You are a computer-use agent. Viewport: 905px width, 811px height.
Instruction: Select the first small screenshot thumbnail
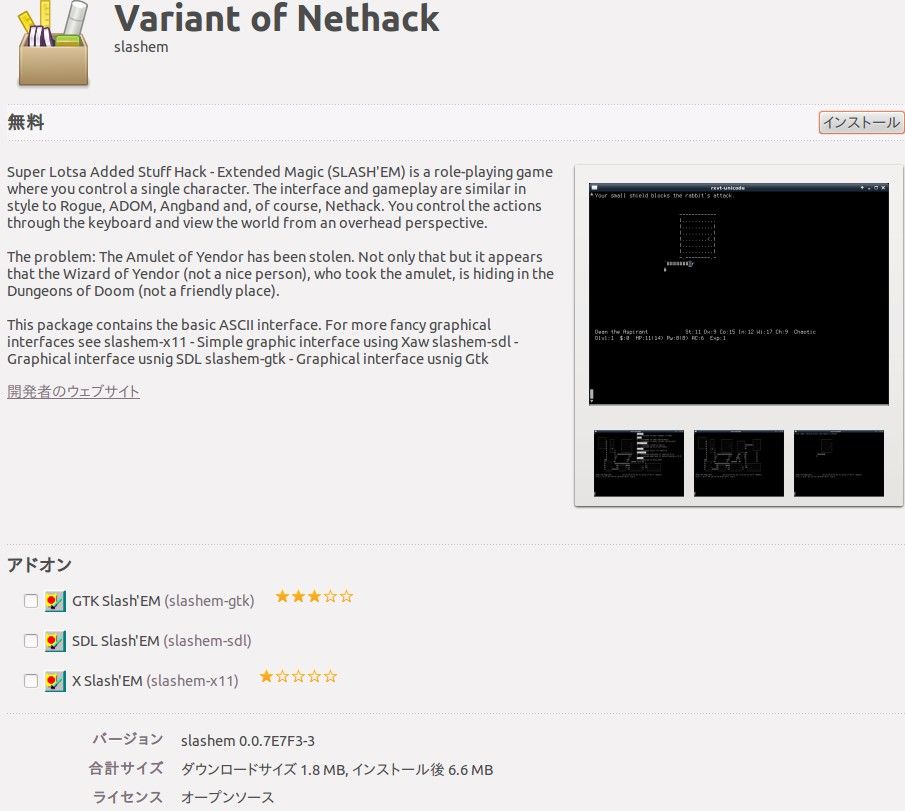point(638,463)
